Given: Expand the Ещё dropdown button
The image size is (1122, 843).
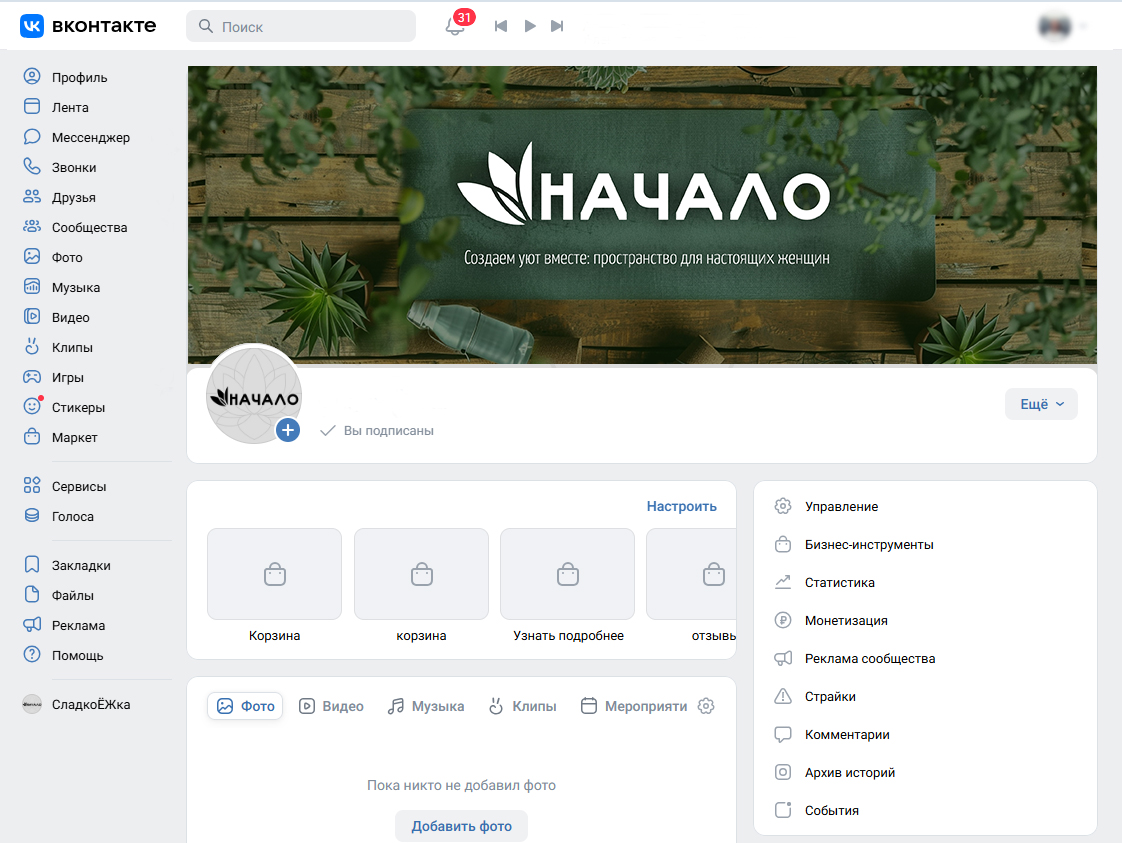Looking at the screenshot, I should tap(1041, 404).
